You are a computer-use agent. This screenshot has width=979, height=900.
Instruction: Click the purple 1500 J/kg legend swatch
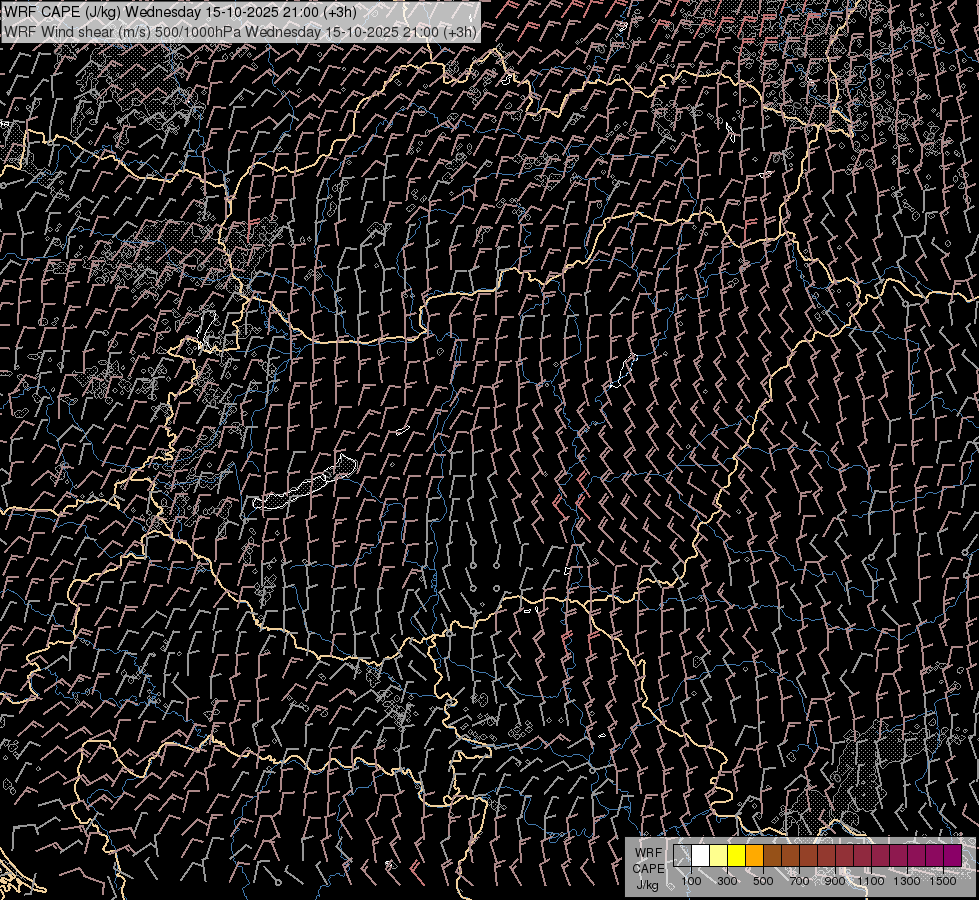(953, 855)
